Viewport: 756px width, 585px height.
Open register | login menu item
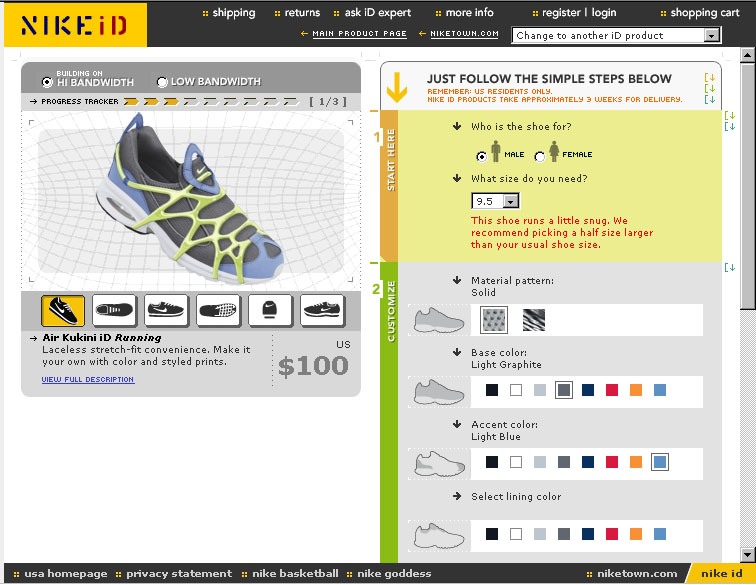pyautogui.click(x=579, y=13)
